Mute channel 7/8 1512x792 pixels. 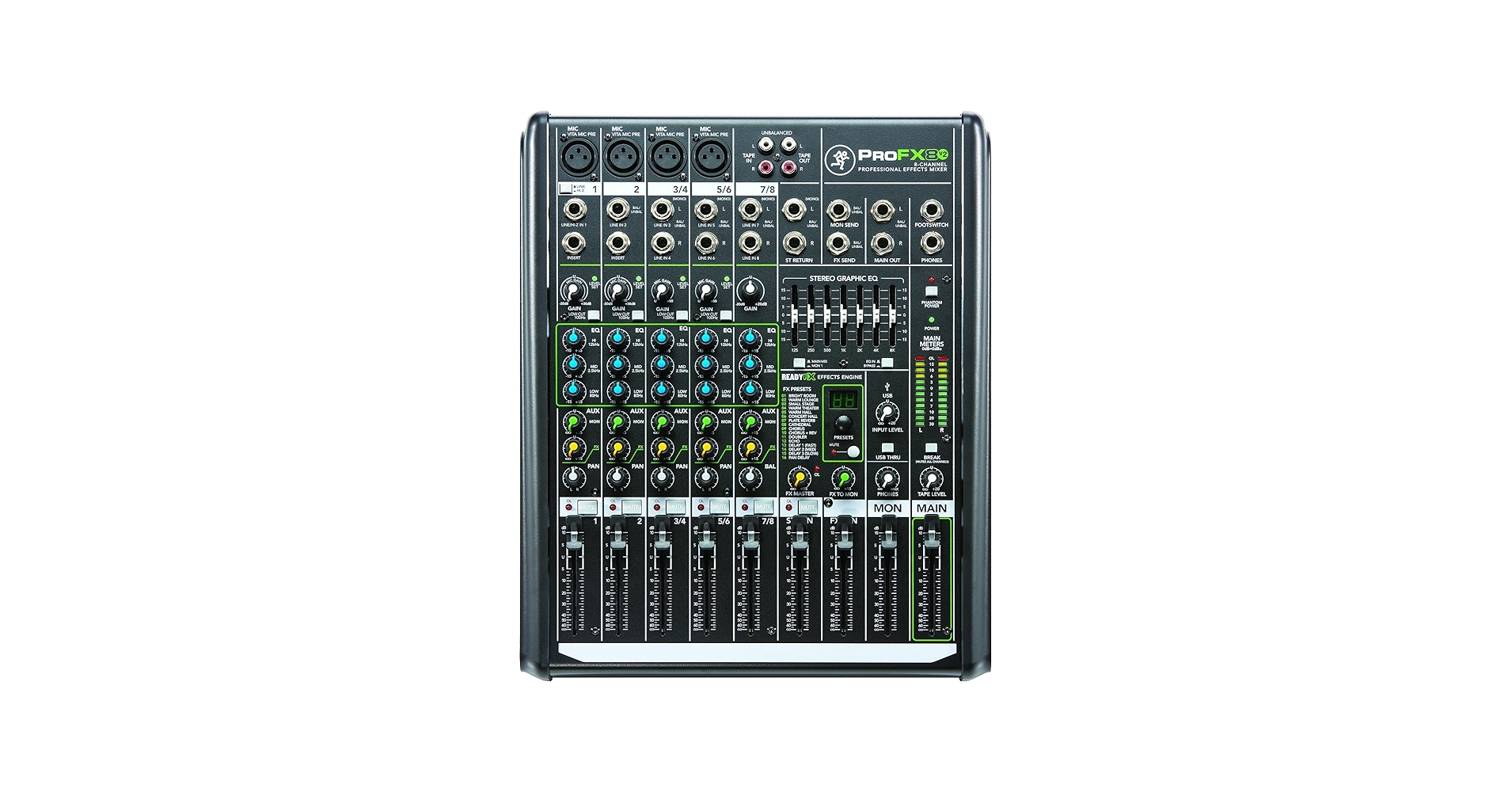pyautogui.click(x=764, y=507)
